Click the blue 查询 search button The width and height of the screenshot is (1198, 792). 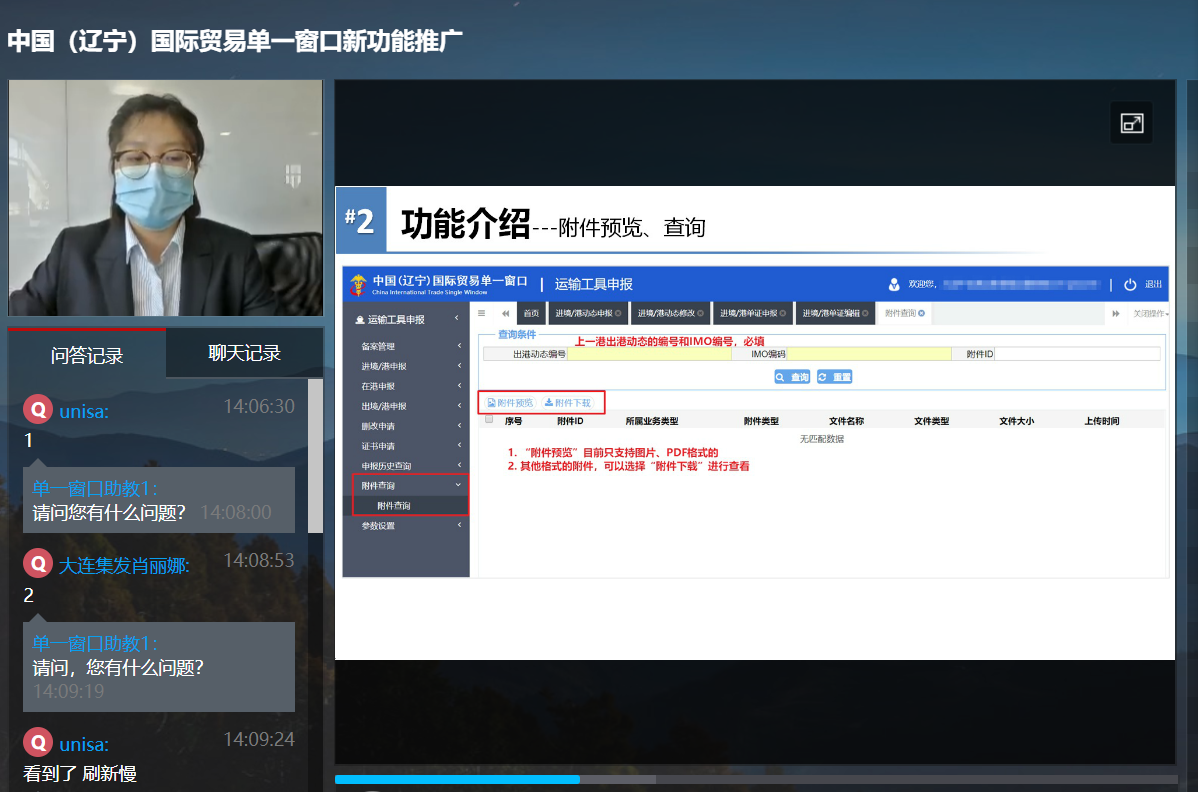[x=792, y=377]
